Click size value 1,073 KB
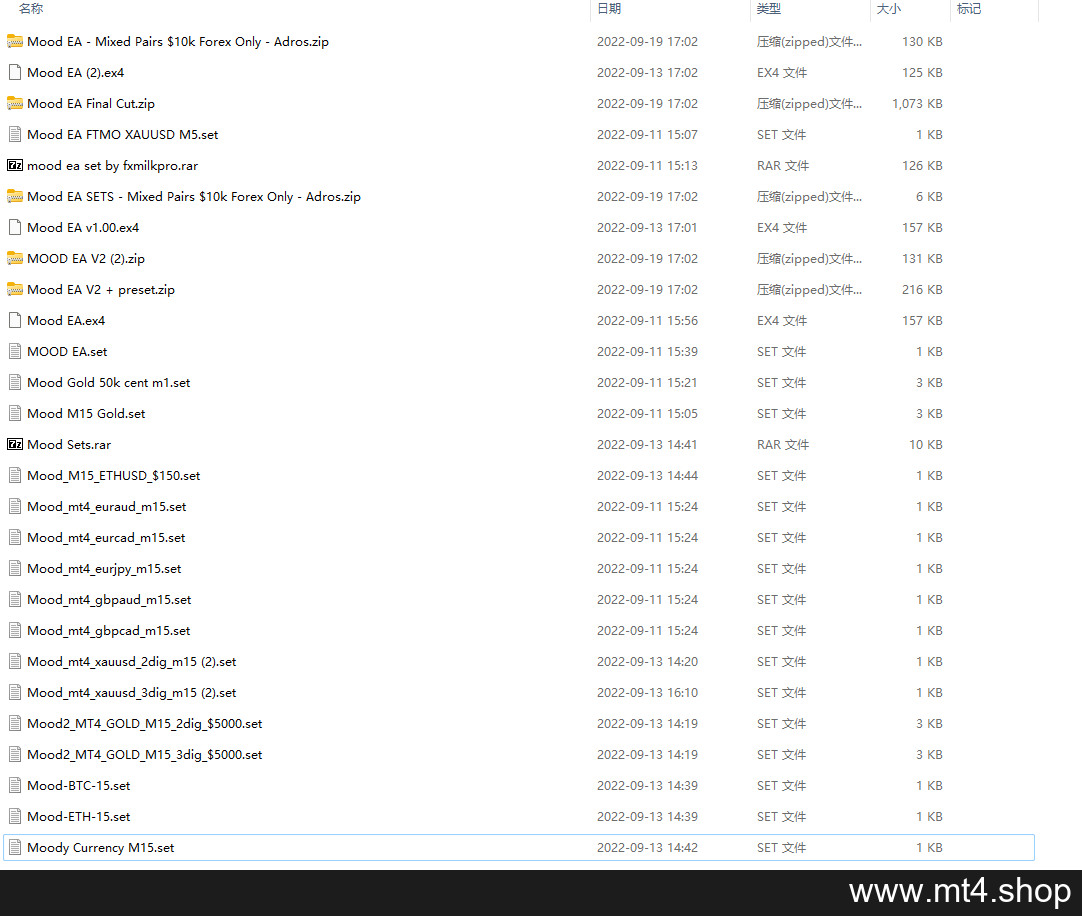This screenshot has height=916, width=1082. pyautogui.click(x=917, y=104)
